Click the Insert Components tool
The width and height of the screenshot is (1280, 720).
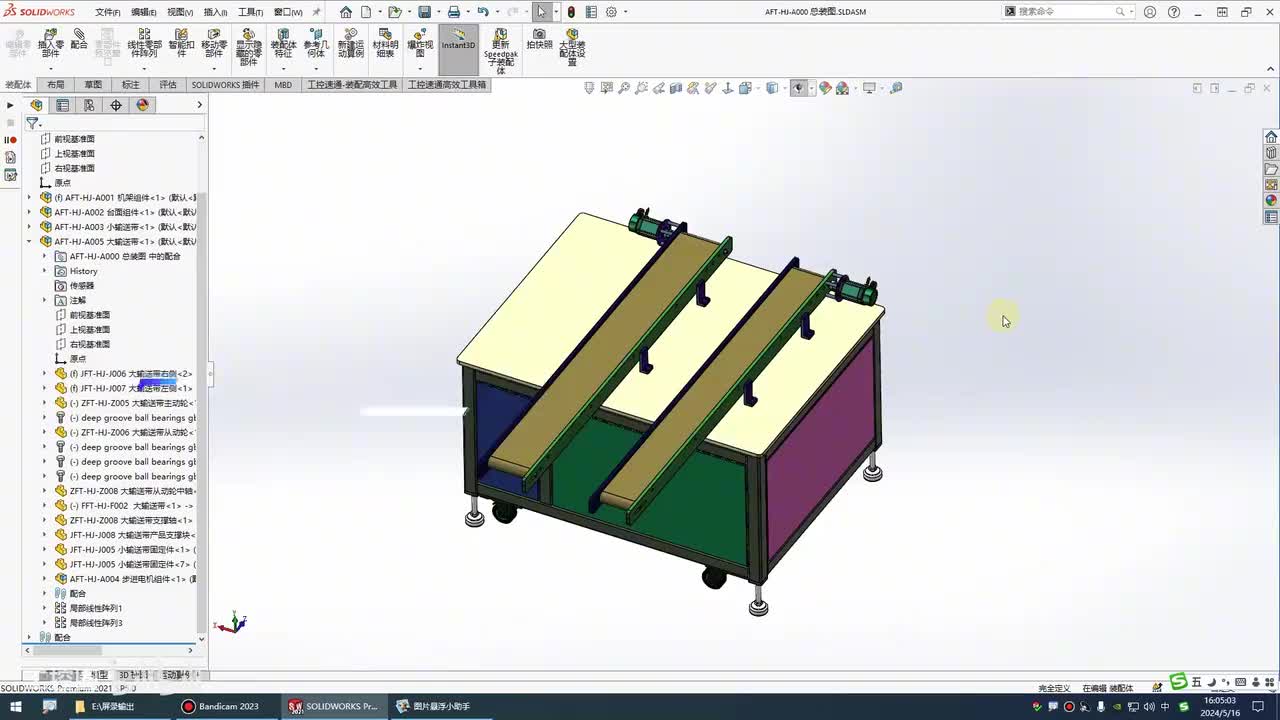pyautogui.click(x=51, y=44)
